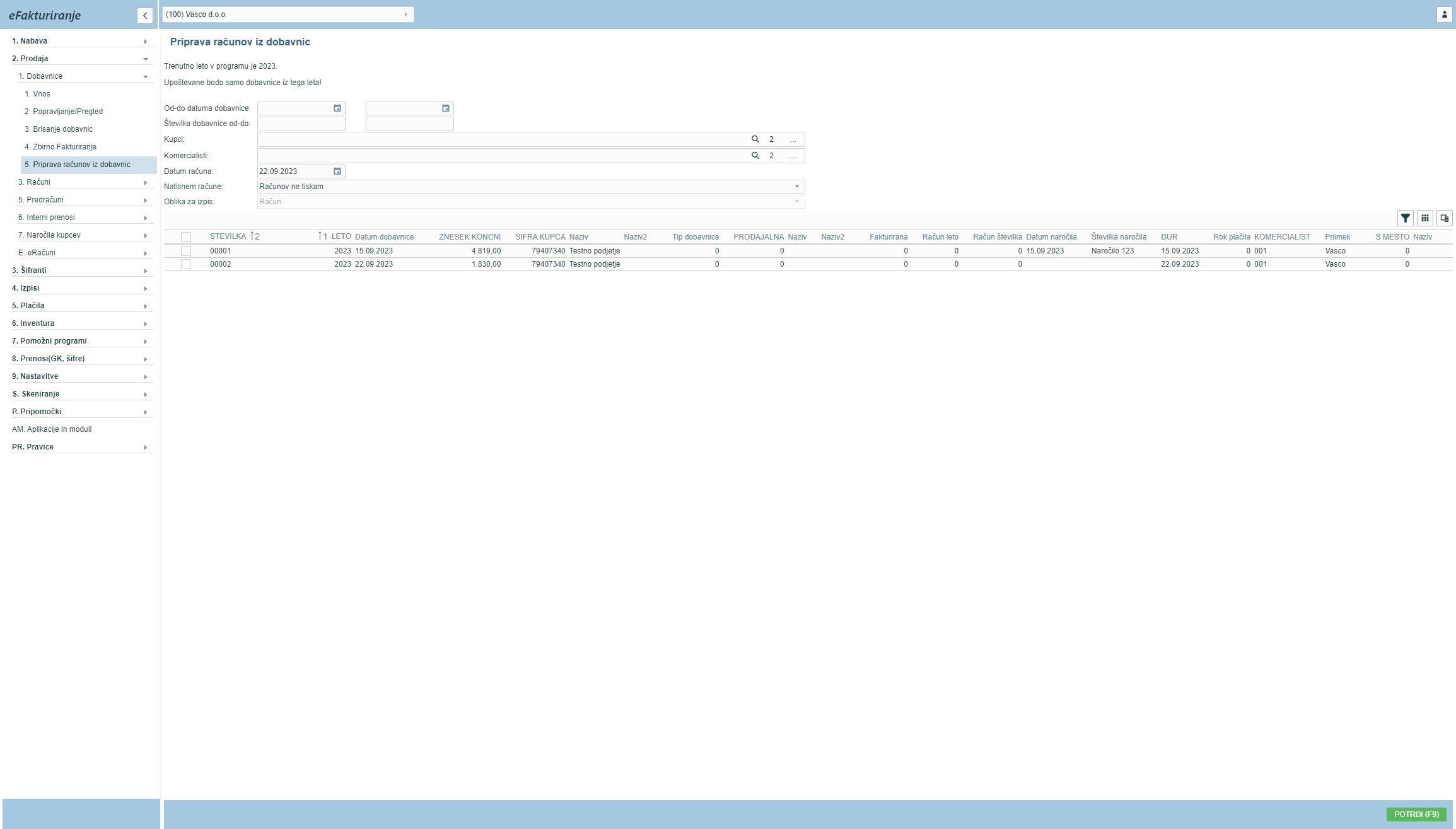This screenshot has height=829, width=1456.
Task: Expand the E. eRačuni submenu
Action: pyautogui.click(x=85, y=253)
